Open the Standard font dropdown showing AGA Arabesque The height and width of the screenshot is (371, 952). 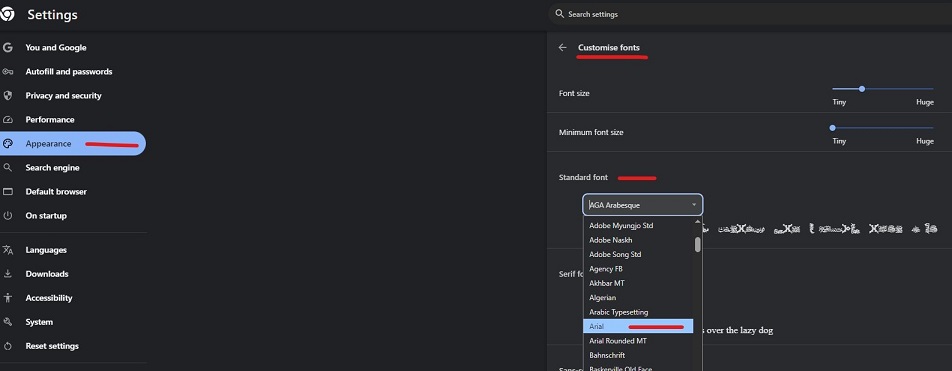(643, 205)
